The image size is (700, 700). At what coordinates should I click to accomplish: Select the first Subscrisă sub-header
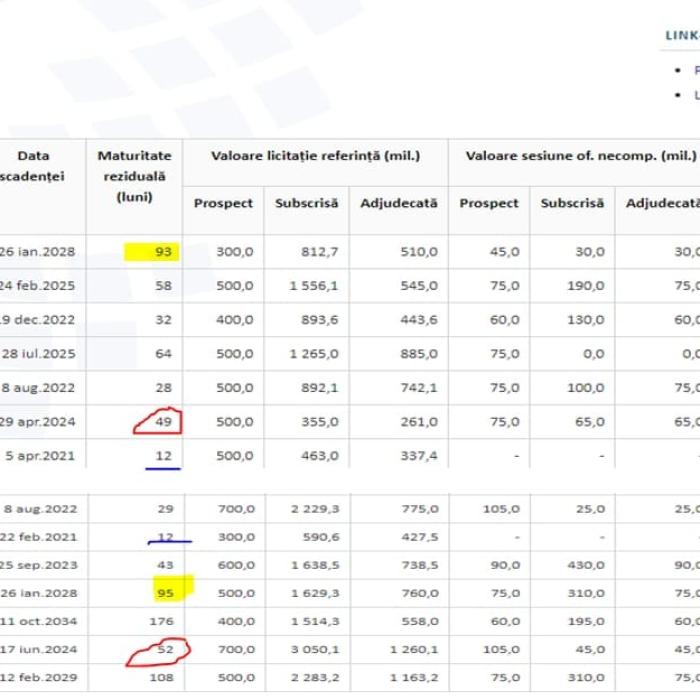pos(307,203)
